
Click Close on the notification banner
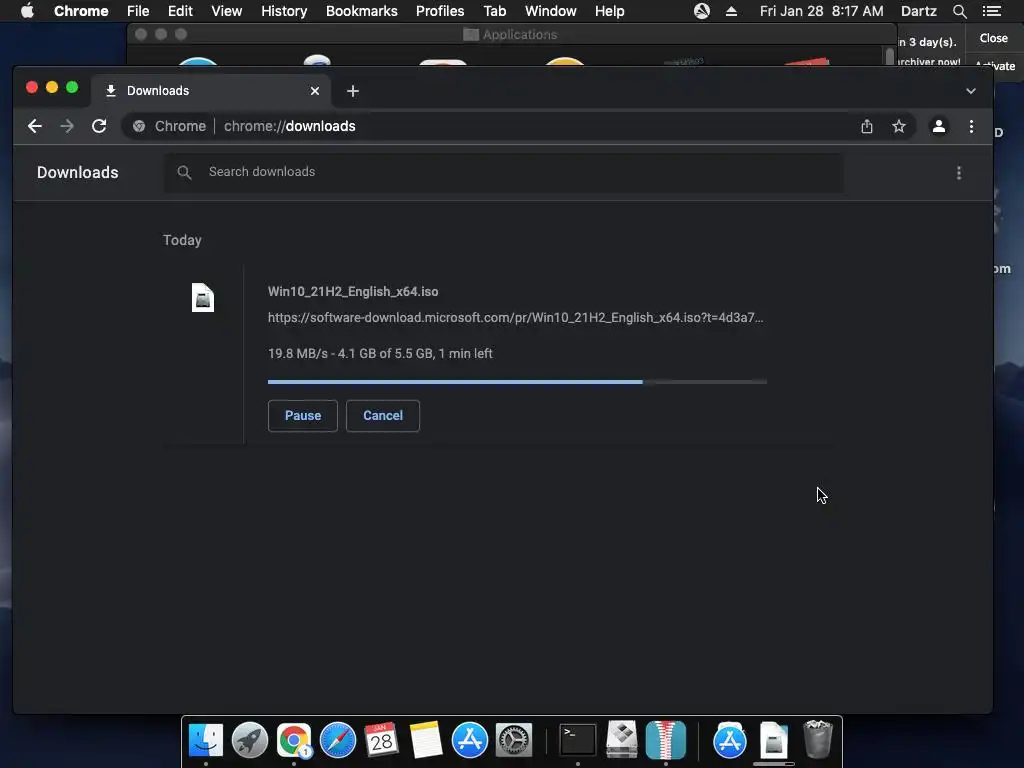[x=993, y=38]
